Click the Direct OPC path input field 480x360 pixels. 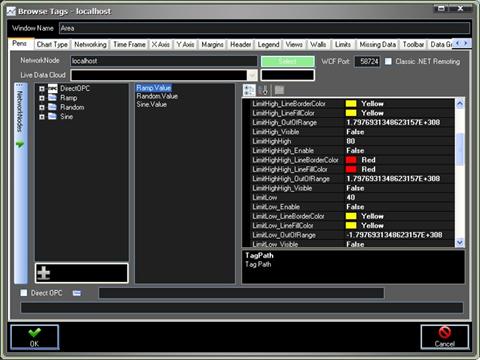[241, 293]
